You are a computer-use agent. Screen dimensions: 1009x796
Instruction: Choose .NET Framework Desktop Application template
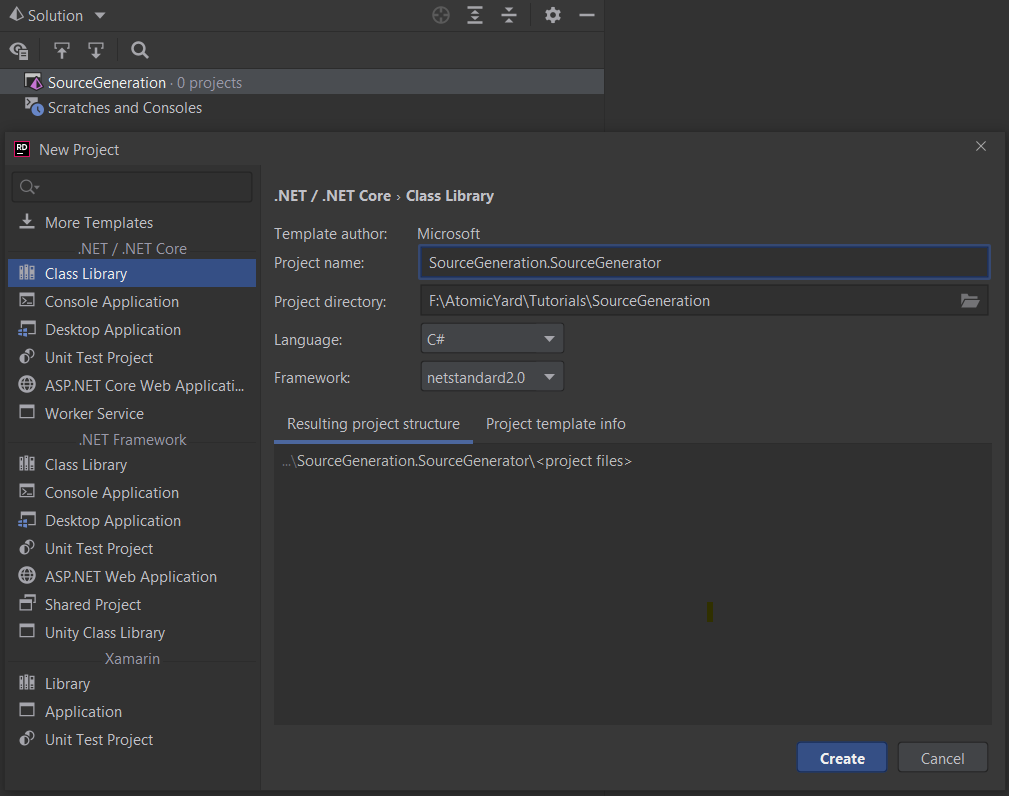[132, 521]
